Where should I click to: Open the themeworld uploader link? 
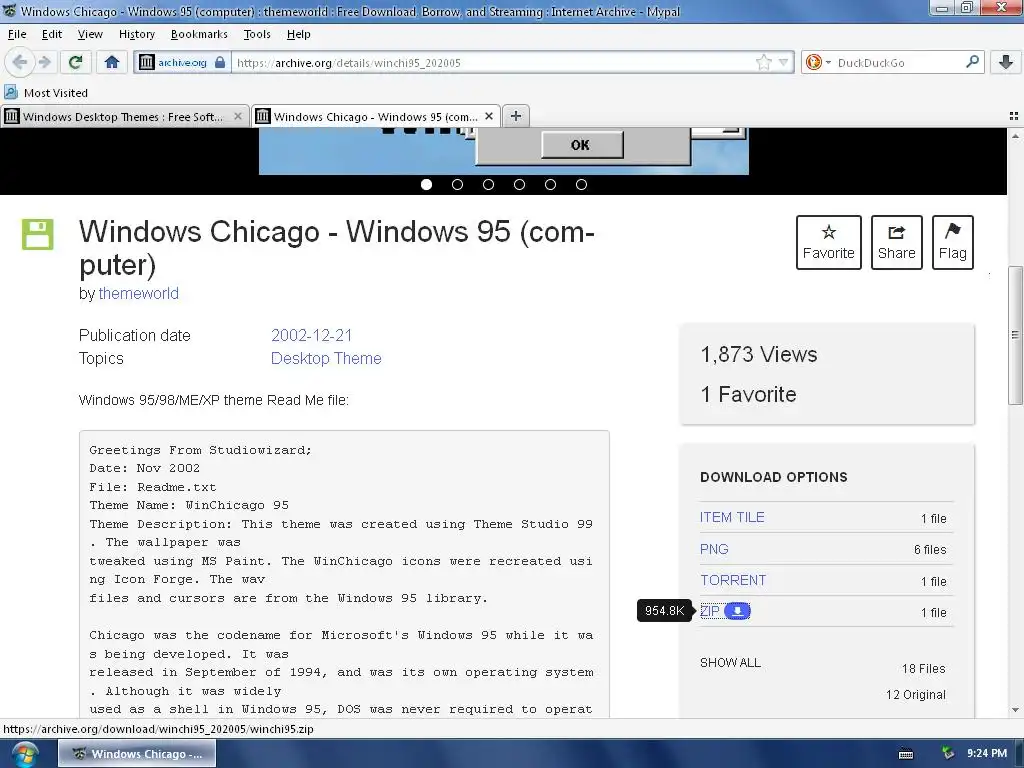click(x=138, y=293)
